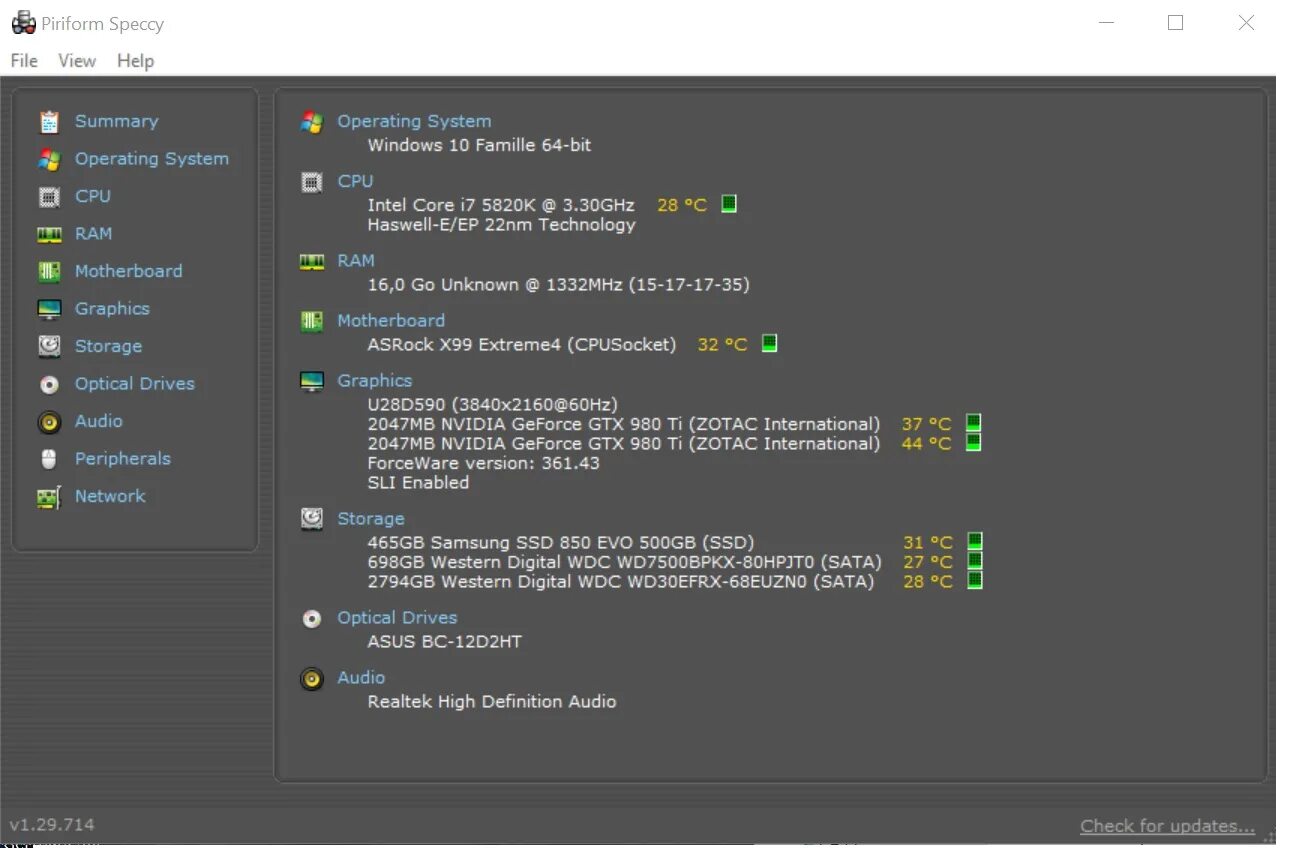Click the Speccy app icon in title bar
The width and height of the screenshot is (1290, 848).
(24, 23)
